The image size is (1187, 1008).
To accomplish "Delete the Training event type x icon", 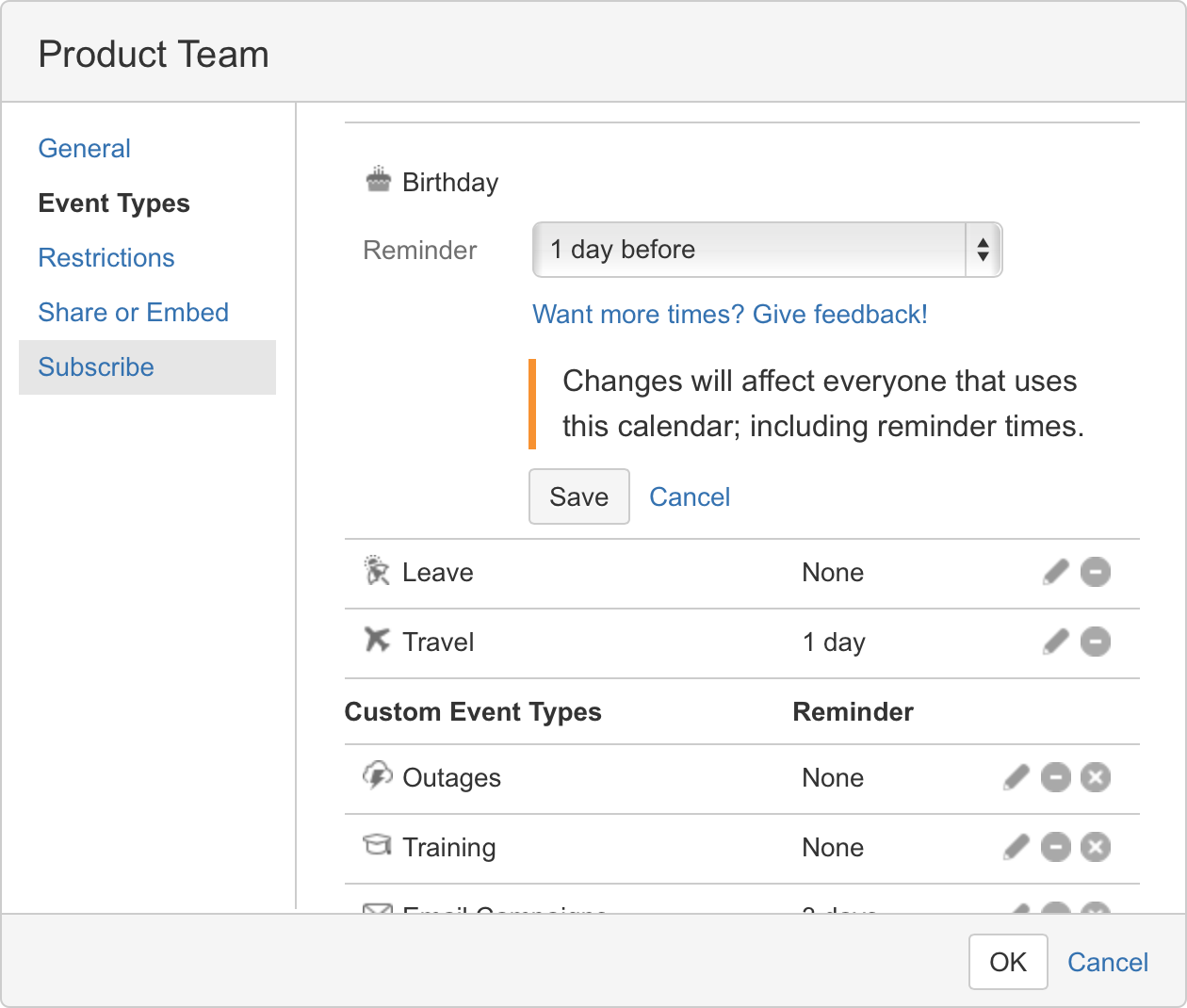I will [x=1095, y=847].
